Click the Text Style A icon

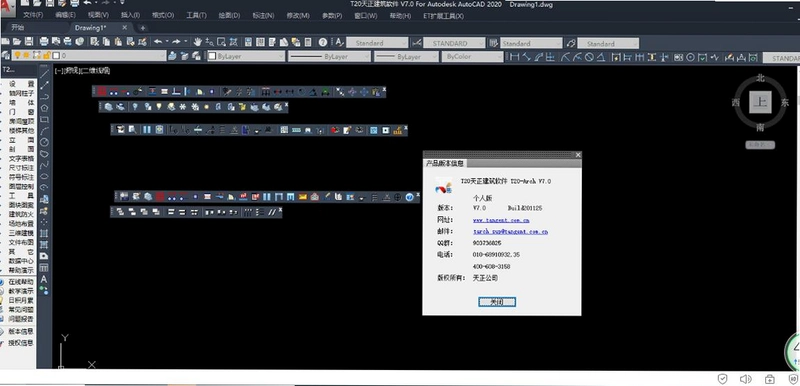tap(339, 42)
